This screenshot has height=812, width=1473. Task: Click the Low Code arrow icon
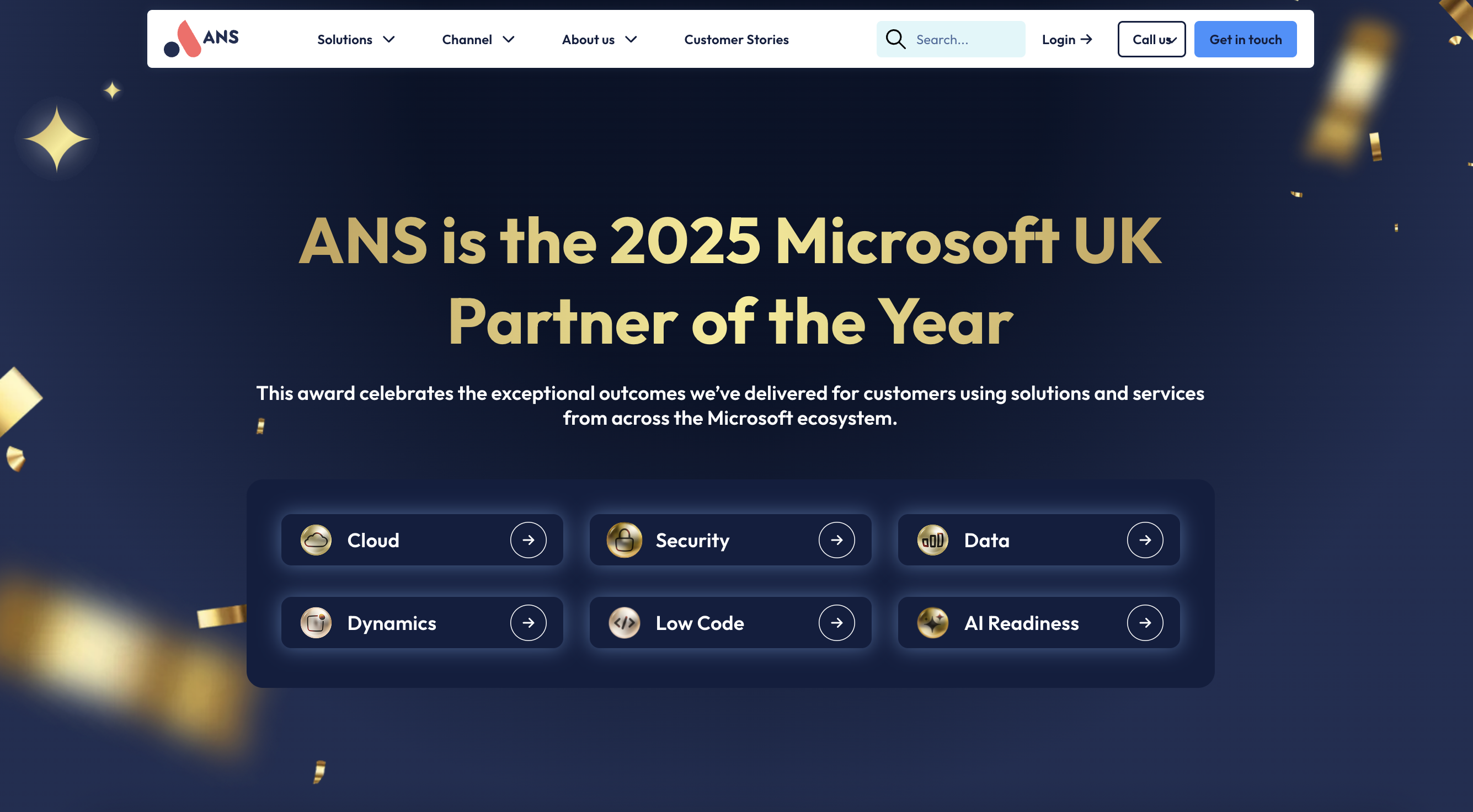pos(836,622)
